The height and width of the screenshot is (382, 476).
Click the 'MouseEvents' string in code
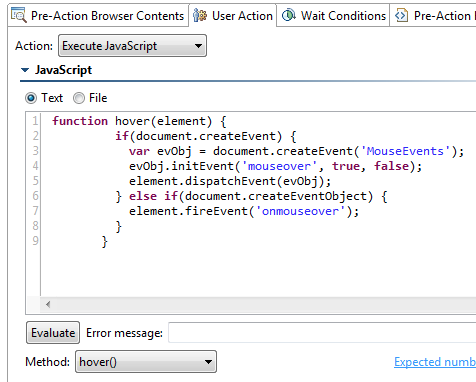click(x=405, y=151)
